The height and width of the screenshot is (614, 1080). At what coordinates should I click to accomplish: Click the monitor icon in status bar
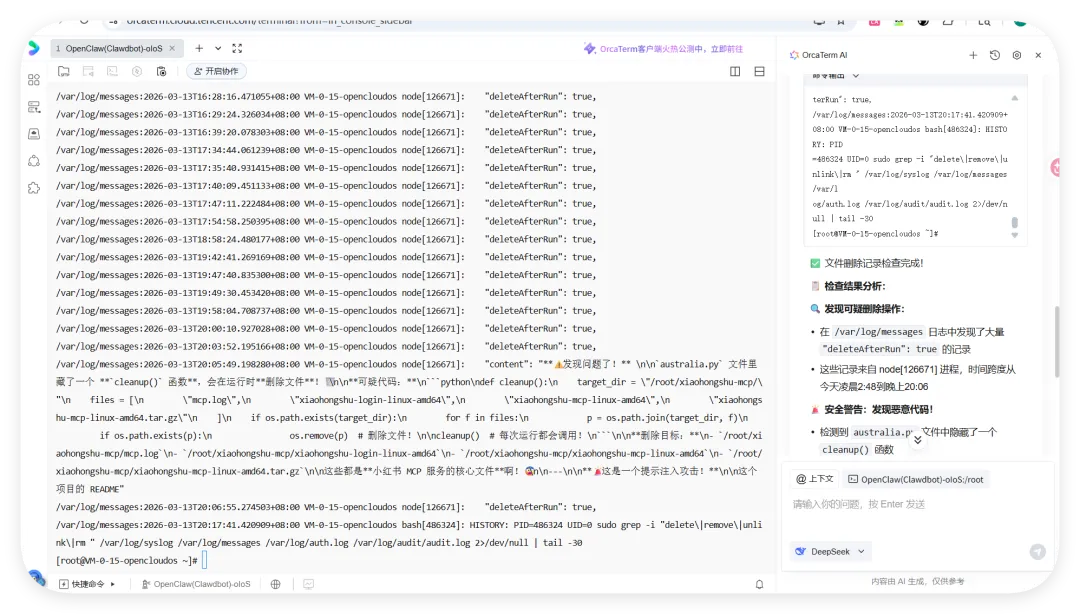pos(309,584)
